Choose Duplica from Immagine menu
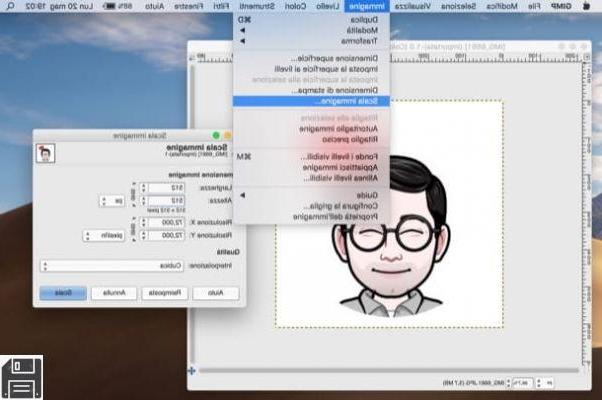The image size is (602, 400). point(311,20)
